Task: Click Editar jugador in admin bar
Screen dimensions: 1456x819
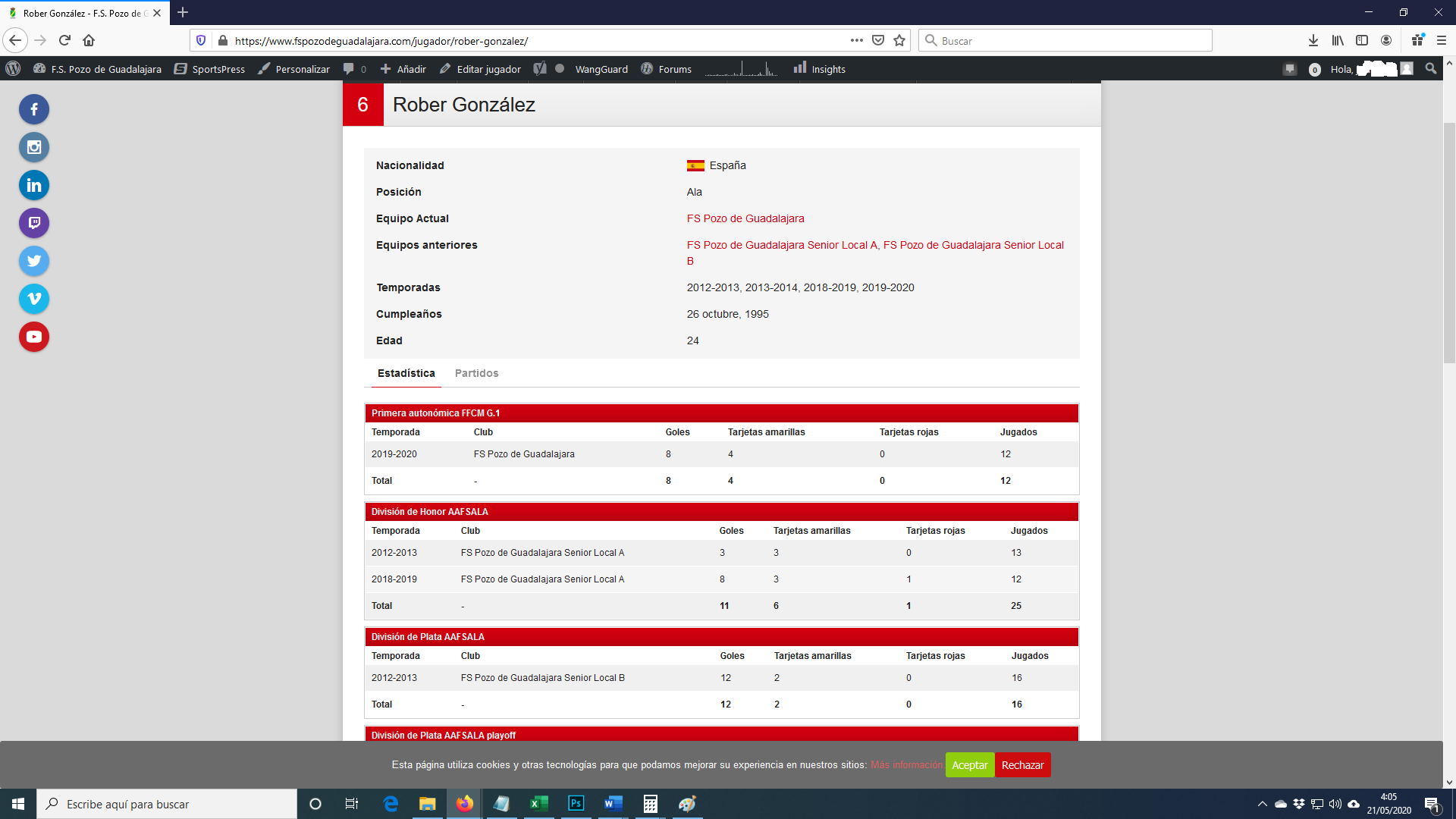Action: pos(481,69)
